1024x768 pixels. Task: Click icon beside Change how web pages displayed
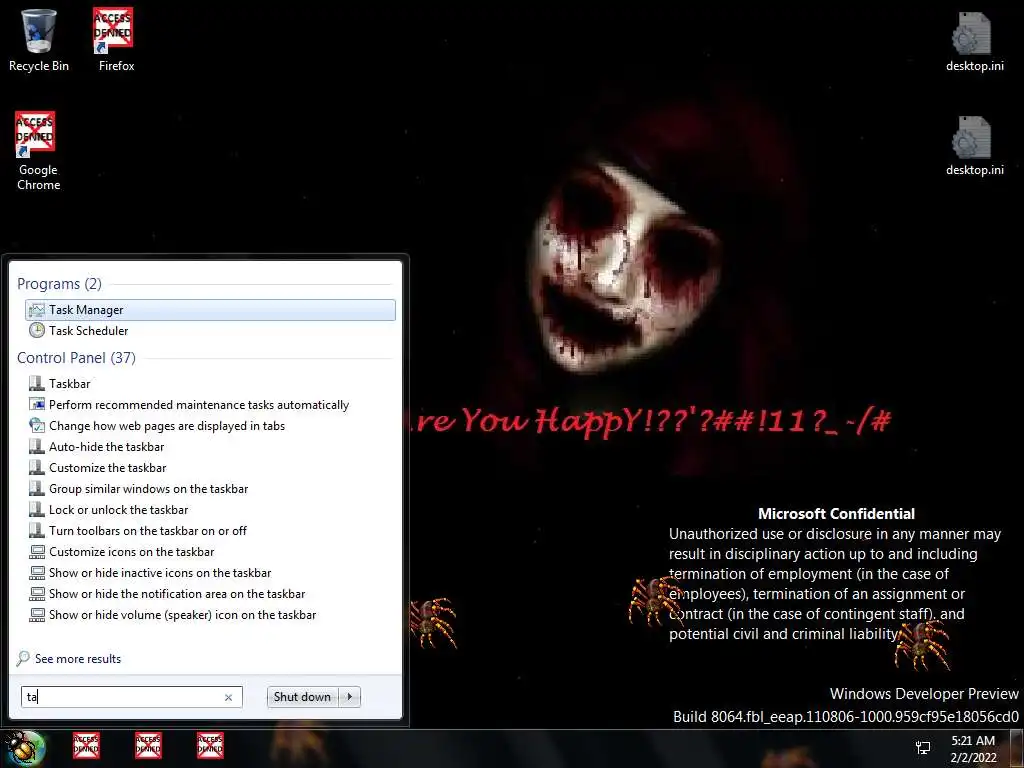tap(37, 425)
